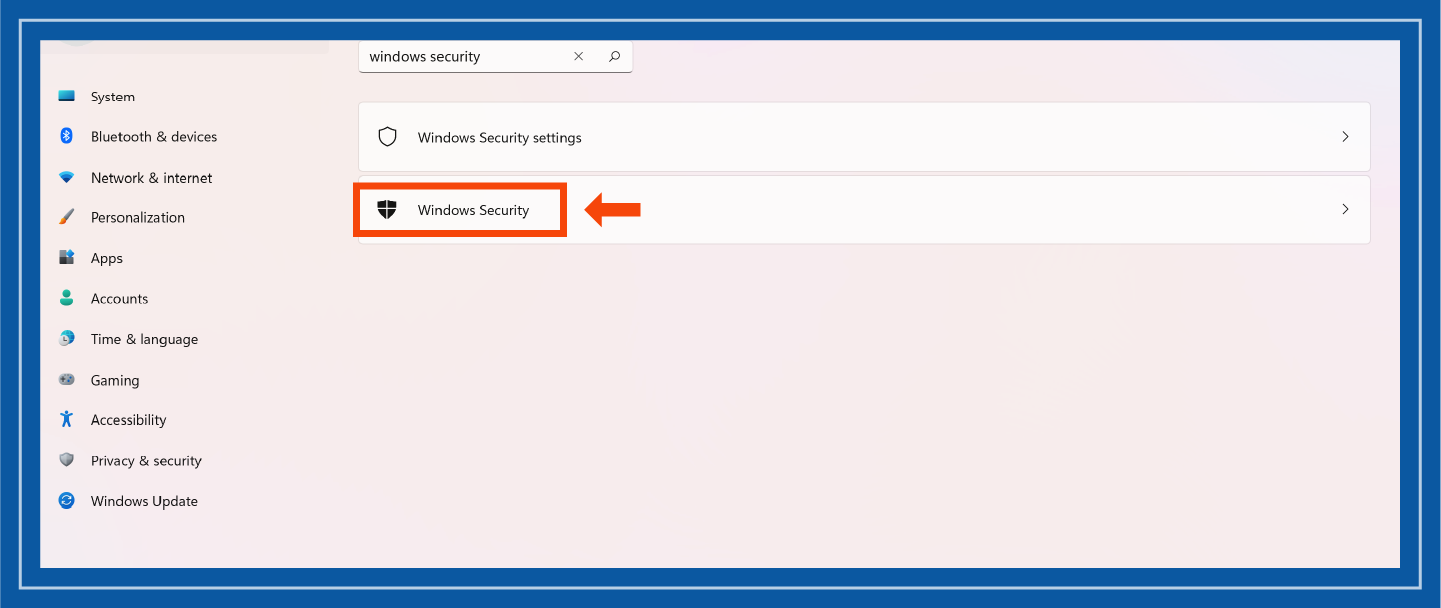Open the Windows Security settings result
Image resolution: width=1441 pixels, height=608 pixels.
[864, 137]
